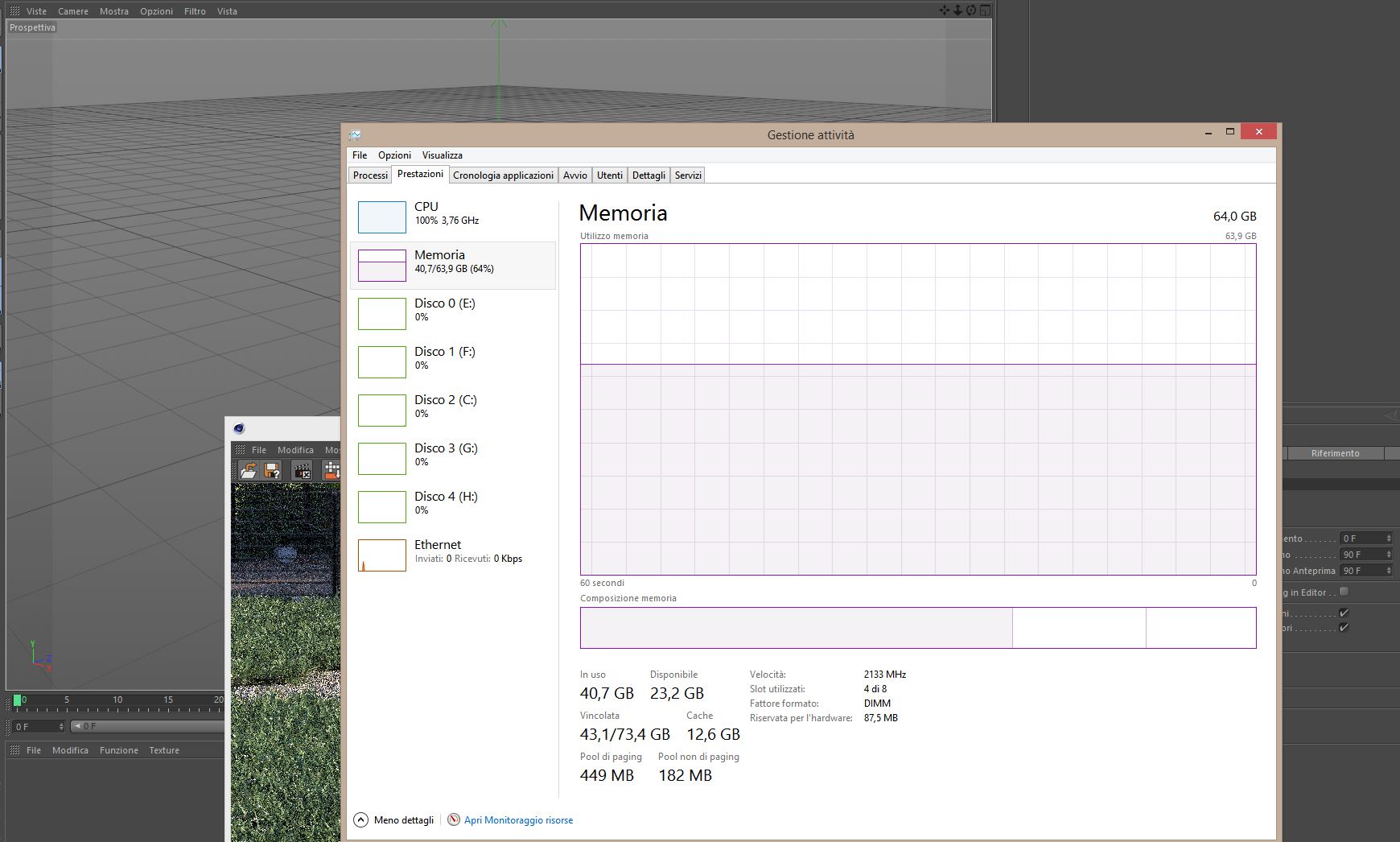Click the green current-frame marker on the timeline
Image resolution: width=1400 pixels, height=842 pixels.
[x=18, y=700]
